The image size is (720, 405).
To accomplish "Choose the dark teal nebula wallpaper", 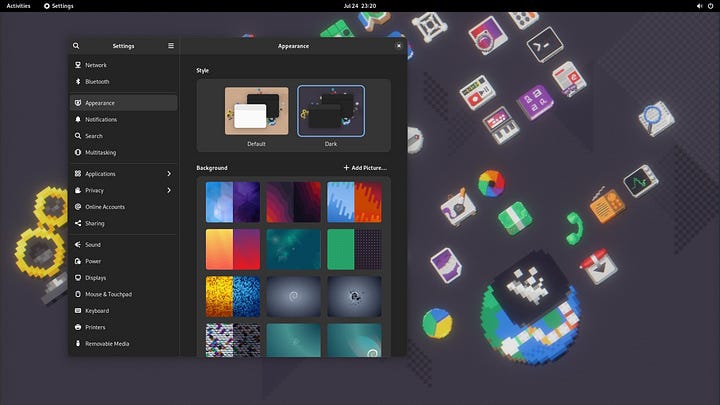I will point(293,249).
